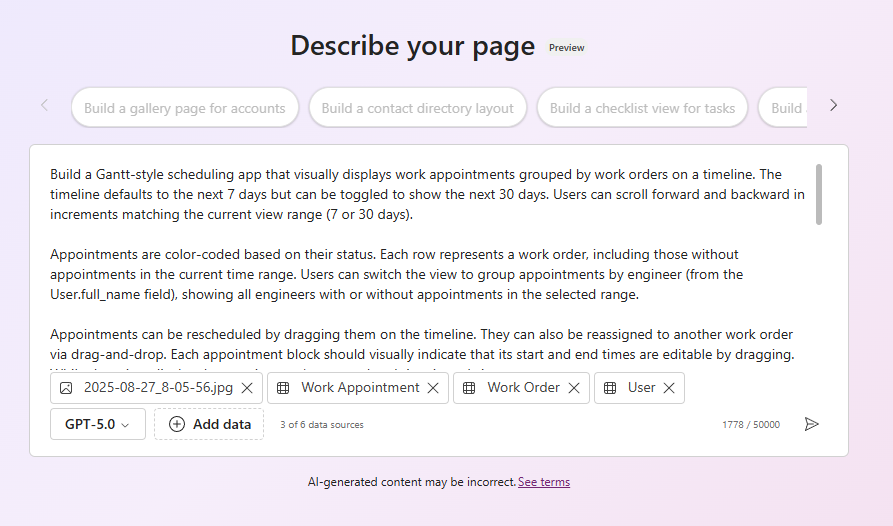Click the table icon beside Work Appointment
Screen dimensions: 893x526
(283, 388)
